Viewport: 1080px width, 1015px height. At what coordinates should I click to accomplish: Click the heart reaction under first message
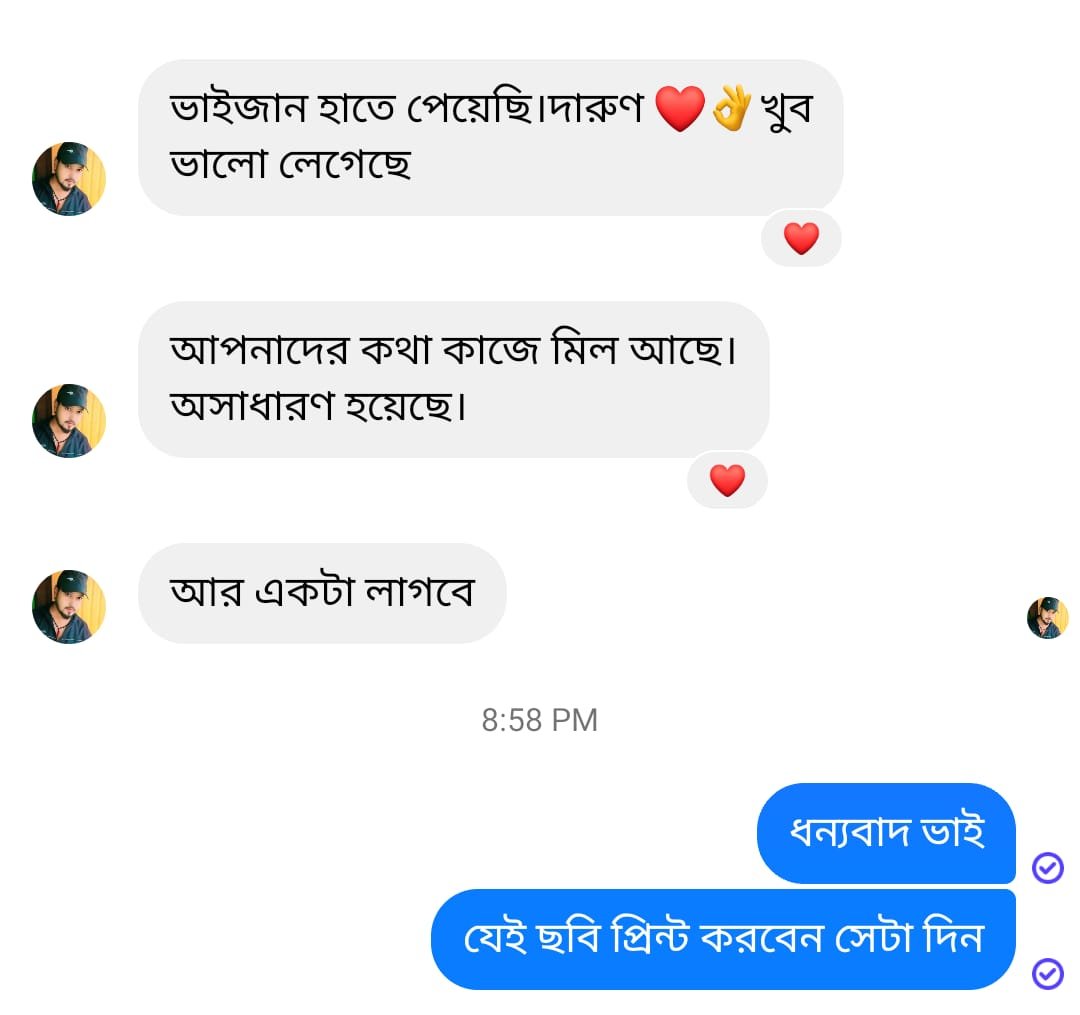[801, 238]
